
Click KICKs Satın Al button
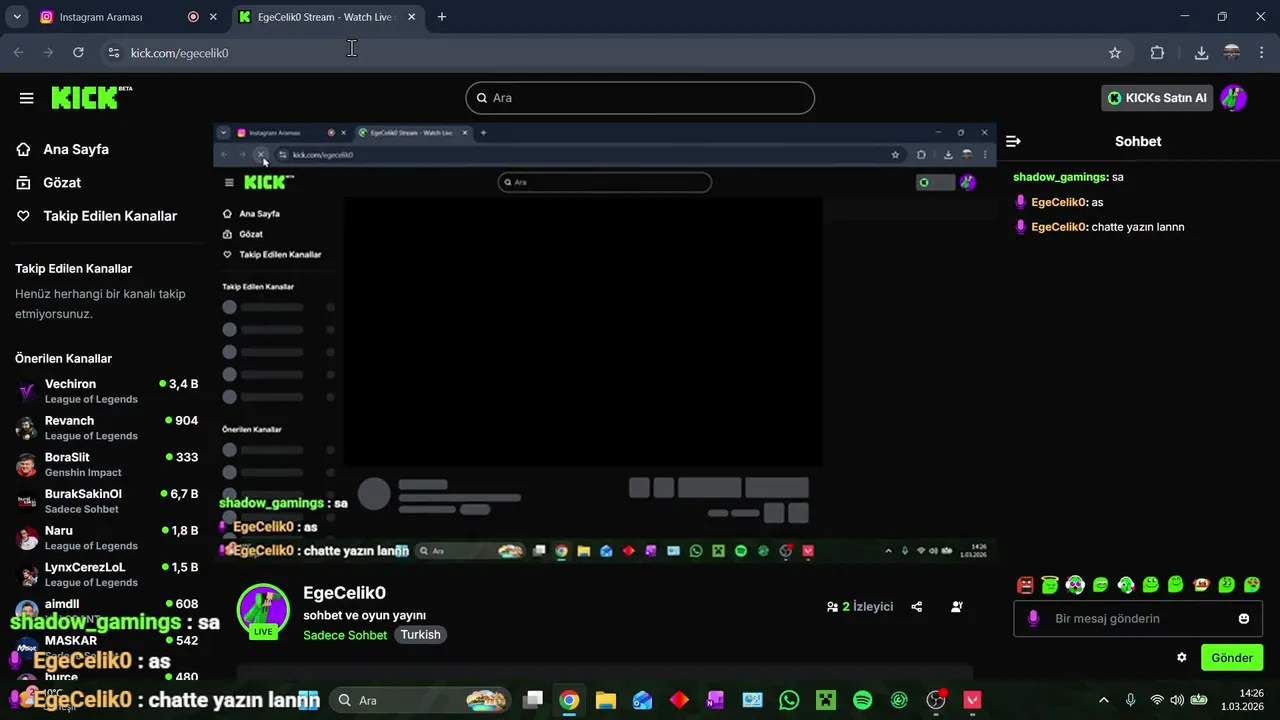(x=1157, y=98)
